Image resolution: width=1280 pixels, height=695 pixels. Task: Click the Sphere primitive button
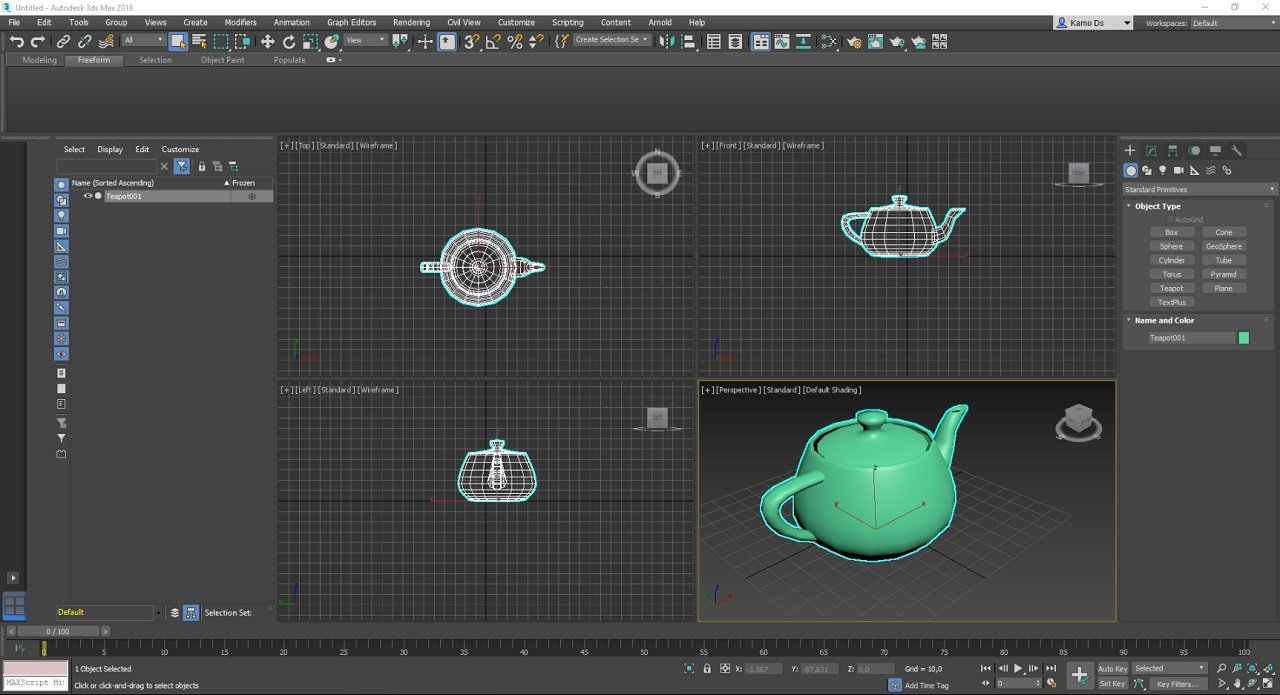(1171, 246)
